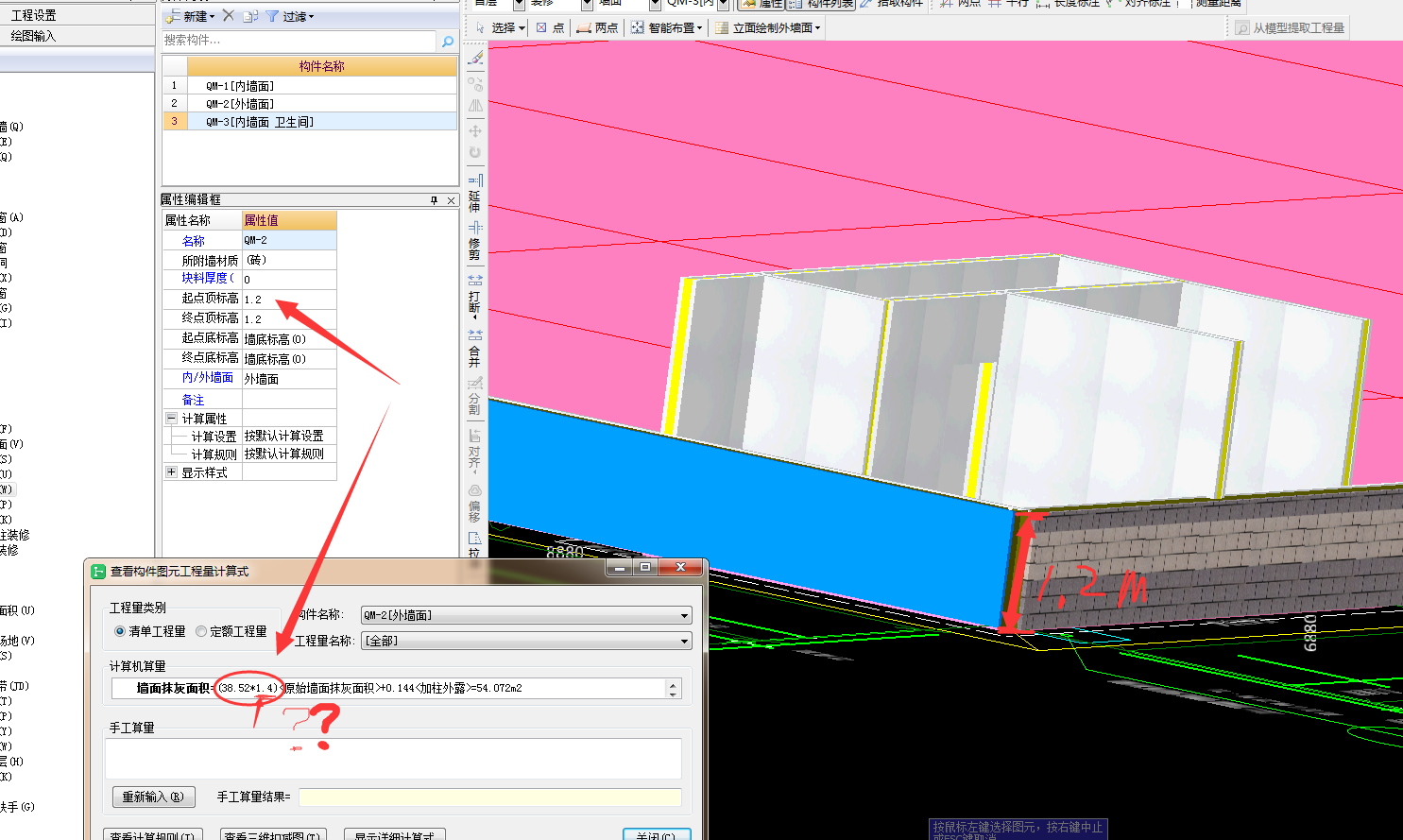This screenshot has width=1403, height=840.
Task: Pin the 属性编辑框 panel with pushpin icon
Action: [x=435, y=200]
